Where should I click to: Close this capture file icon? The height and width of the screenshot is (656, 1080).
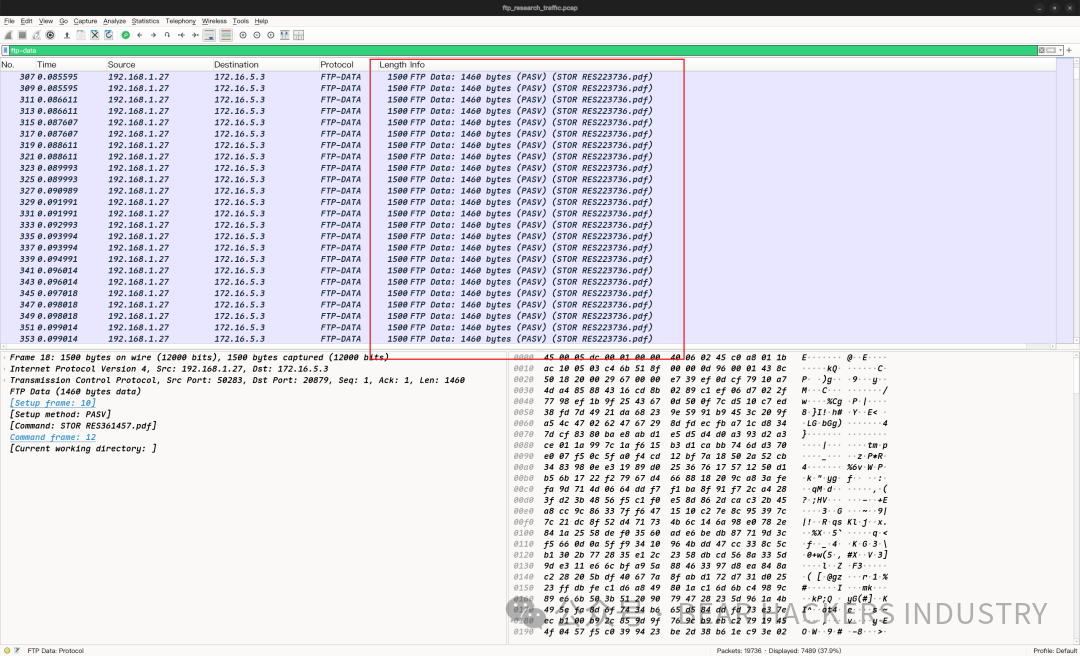(94, 35)
